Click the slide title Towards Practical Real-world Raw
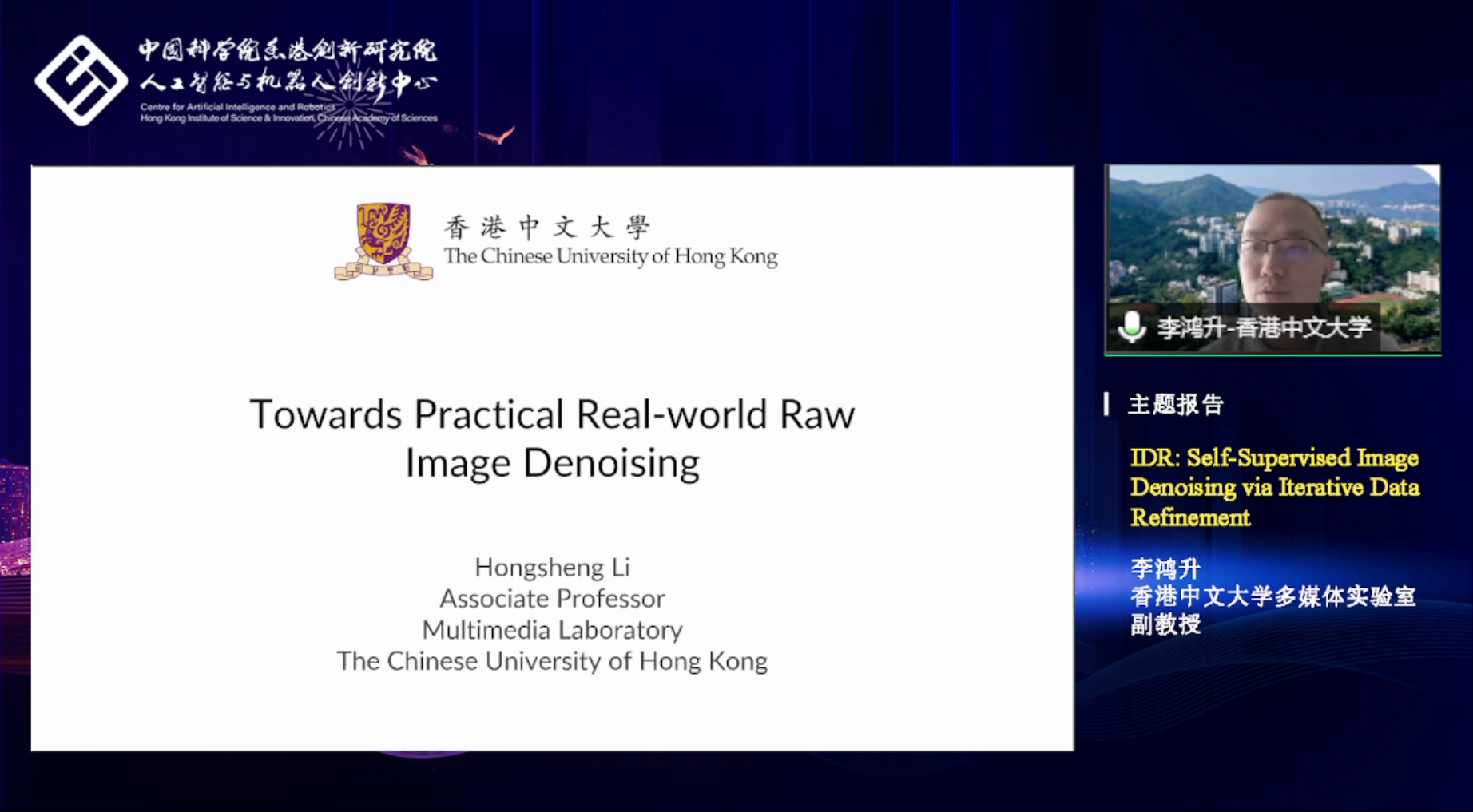Image resolution: width=1473 pixels, height=812 pixels. (552, 414)
